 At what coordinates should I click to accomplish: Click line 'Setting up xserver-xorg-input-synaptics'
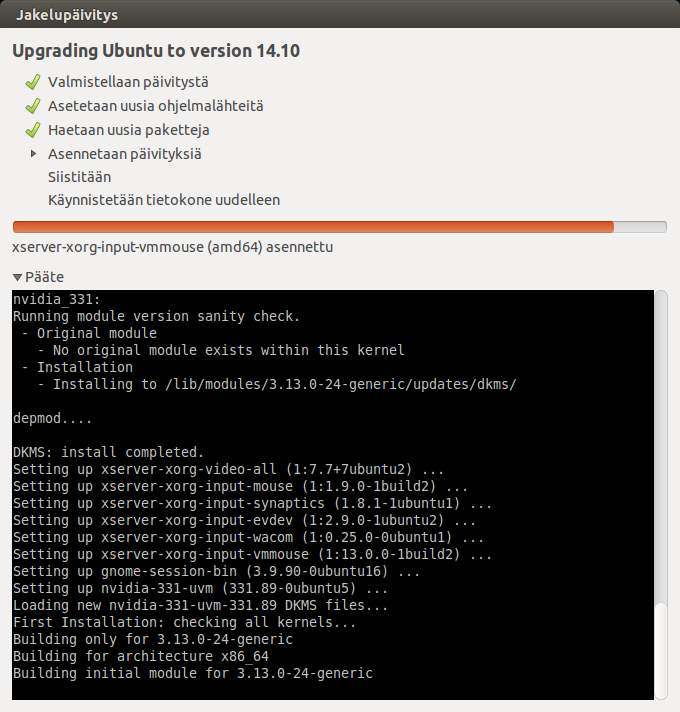(252, 503)
